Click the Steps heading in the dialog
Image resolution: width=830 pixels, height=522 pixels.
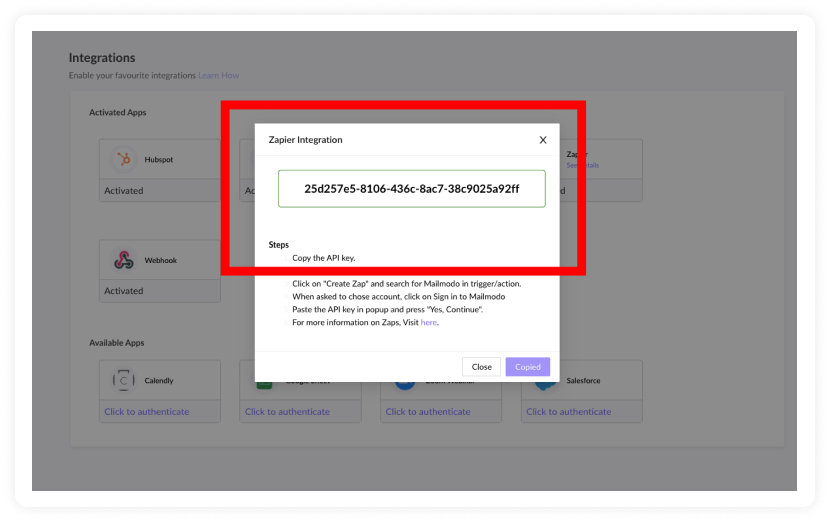[278, 245]
